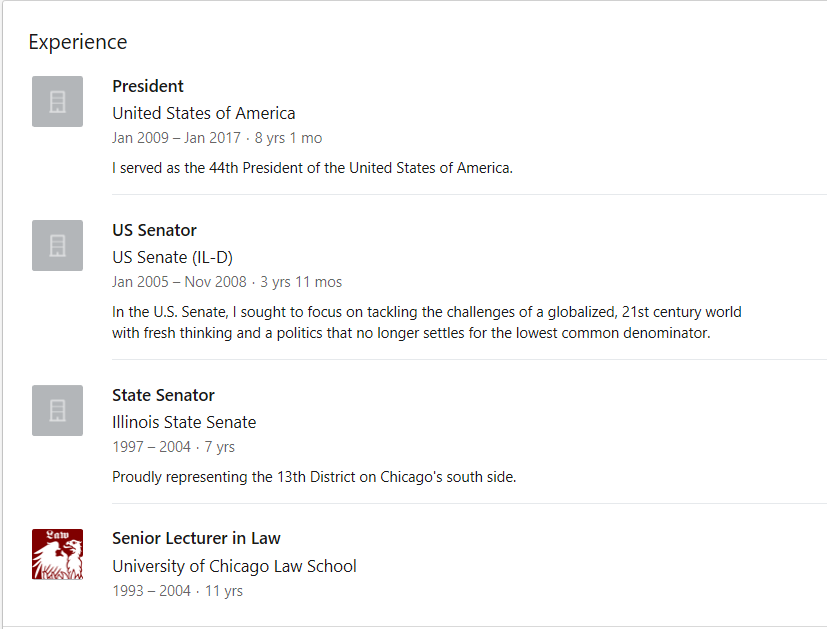827x629 pixels.
Task: Click the Jan 2005 – Nov 2008 date range
Action: pos(179,282)
